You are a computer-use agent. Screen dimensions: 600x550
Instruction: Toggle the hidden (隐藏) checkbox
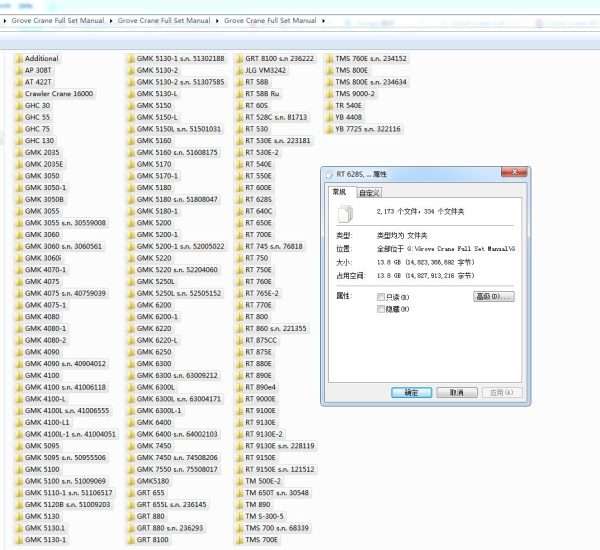pos(381,309)
